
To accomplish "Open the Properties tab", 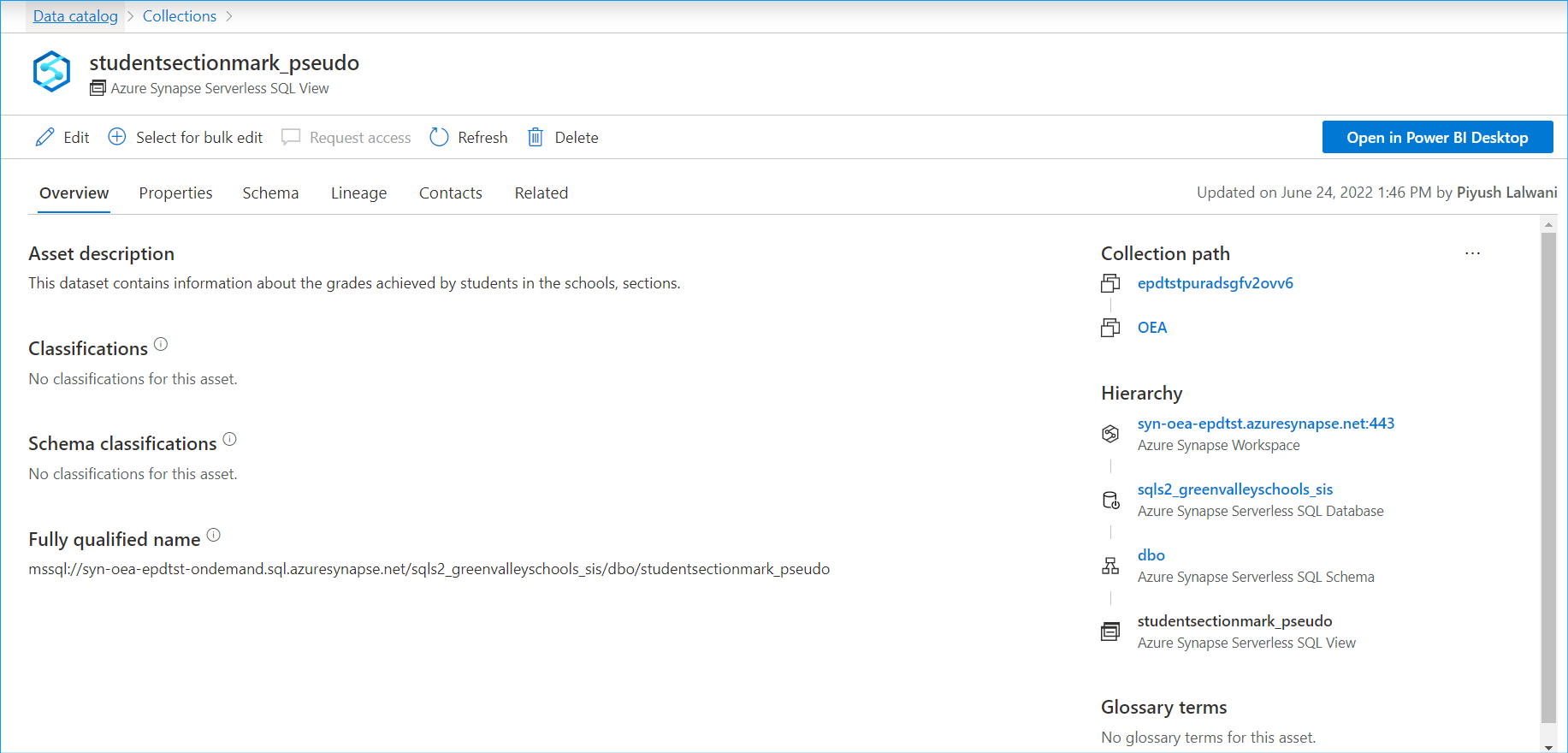I will pos(175,193).
